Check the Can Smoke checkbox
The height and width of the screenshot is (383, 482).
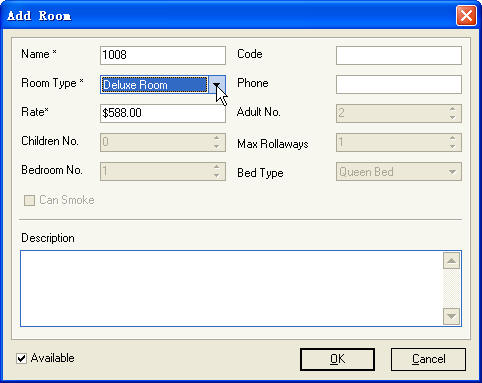pos(29,200)
